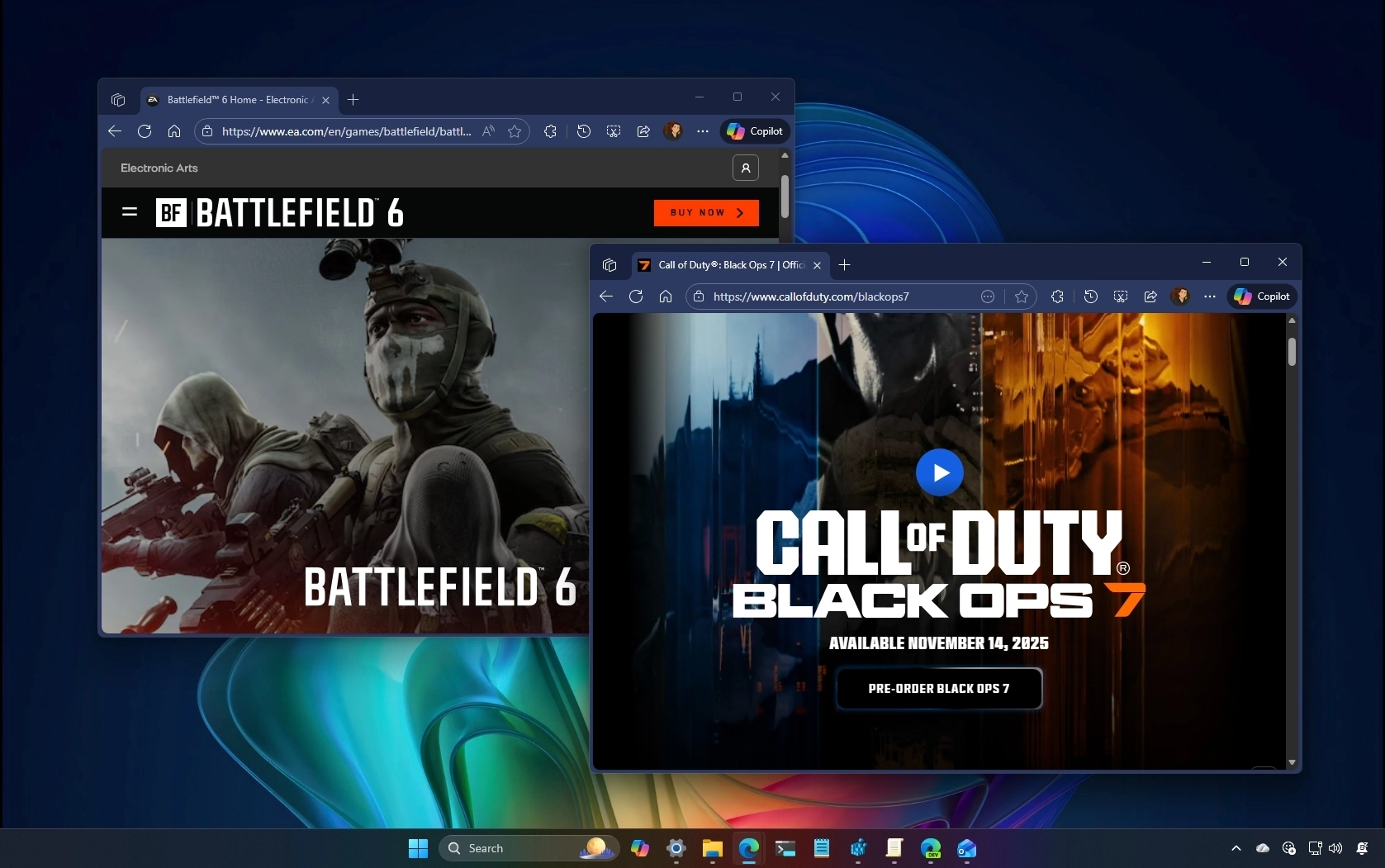
Task: Click the callofduty.com address bar
Action: point(861,296)
